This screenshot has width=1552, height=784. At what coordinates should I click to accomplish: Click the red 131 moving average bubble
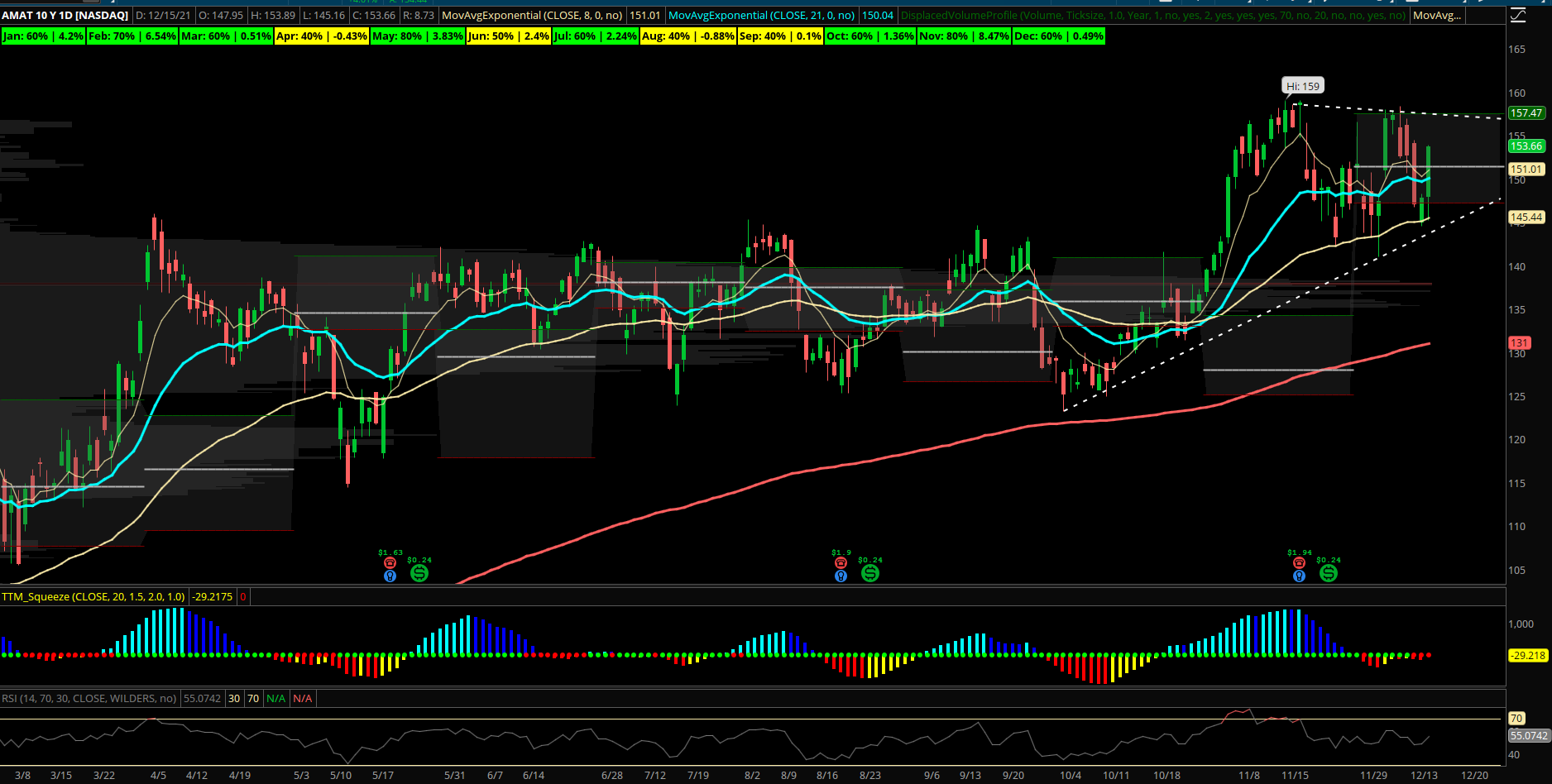coord(1520,342)
